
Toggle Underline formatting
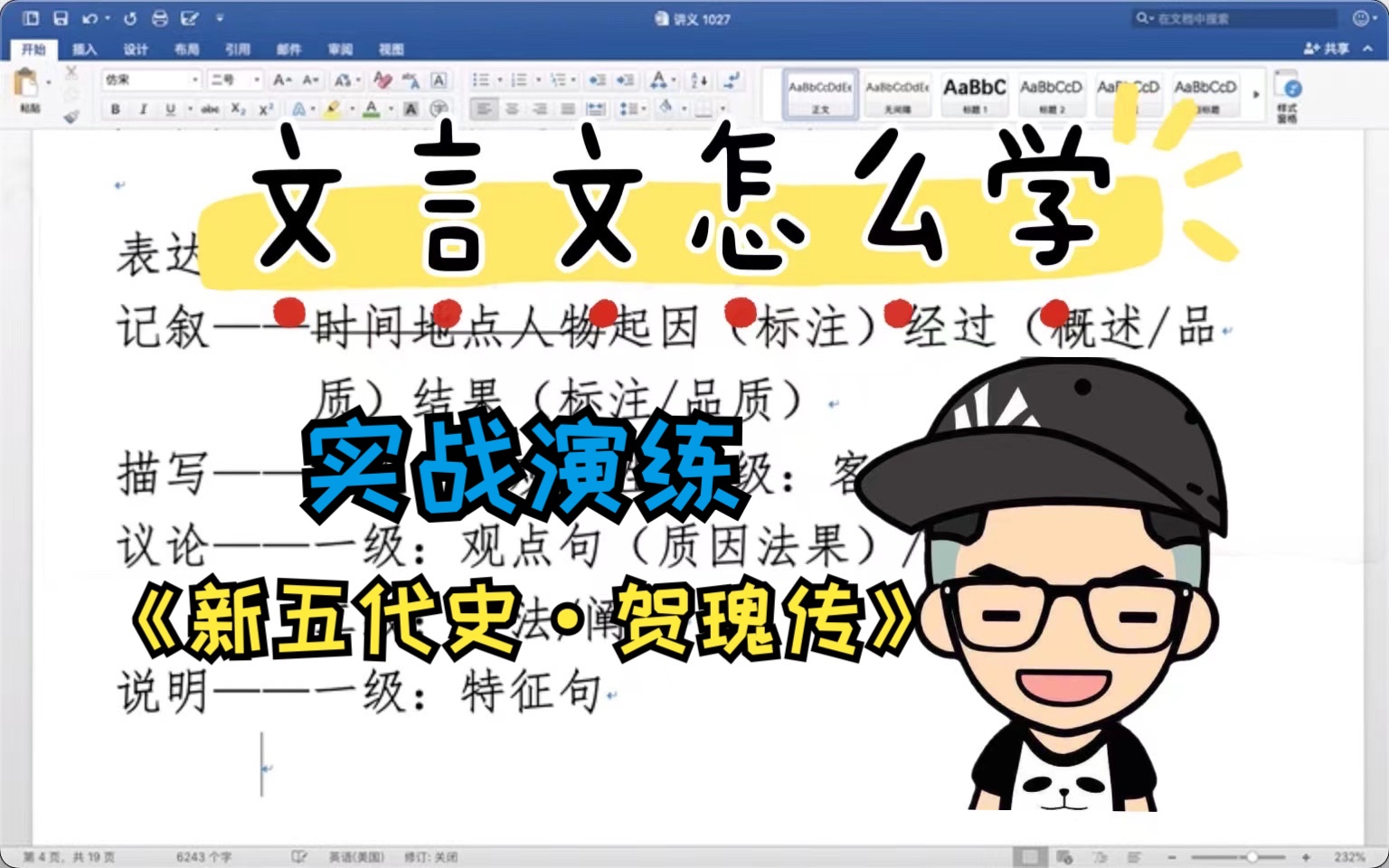[x=170, y=108]
